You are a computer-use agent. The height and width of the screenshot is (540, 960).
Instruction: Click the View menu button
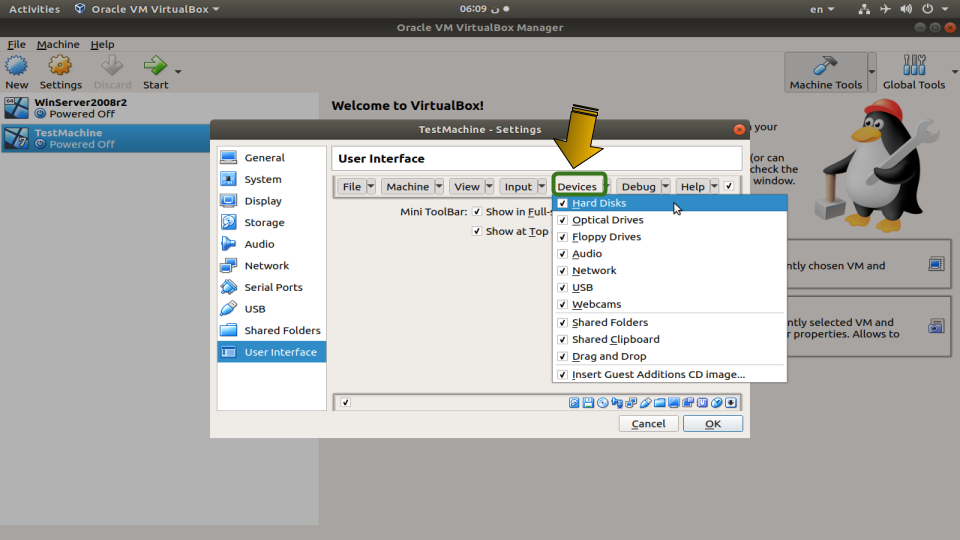(x=467, y=186)
